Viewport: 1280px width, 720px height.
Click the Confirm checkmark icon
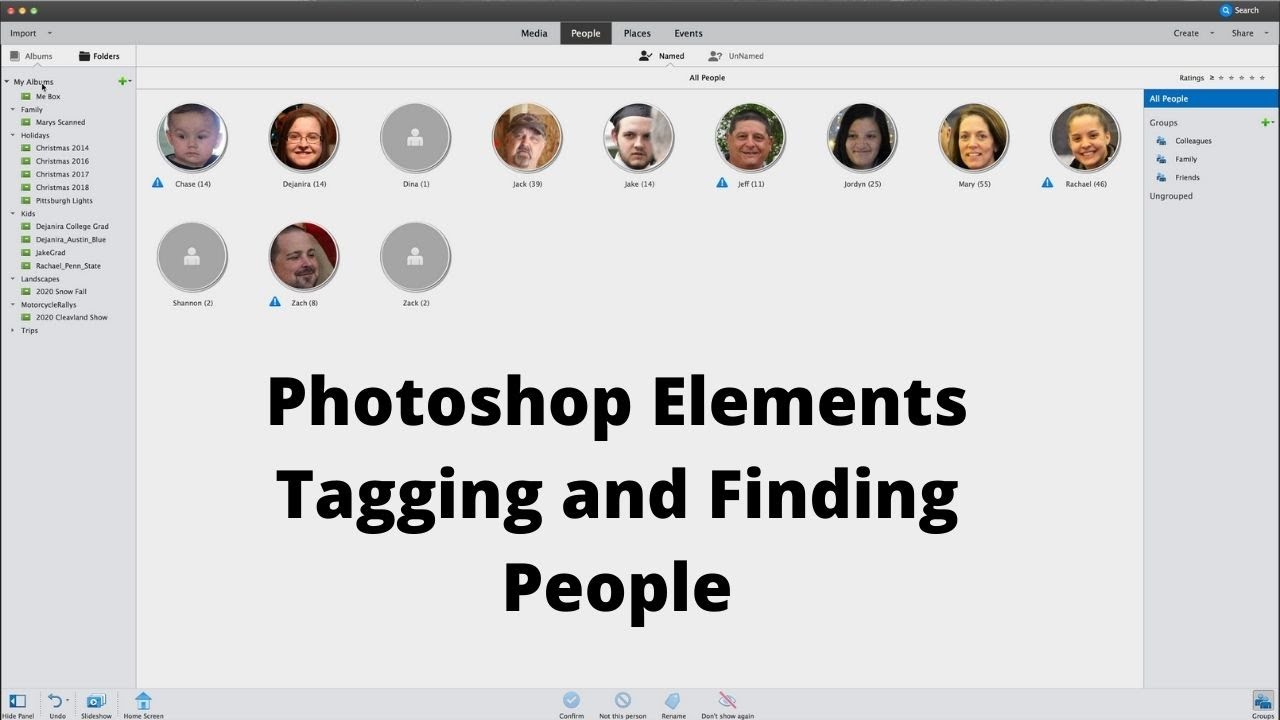click(571, 700)
